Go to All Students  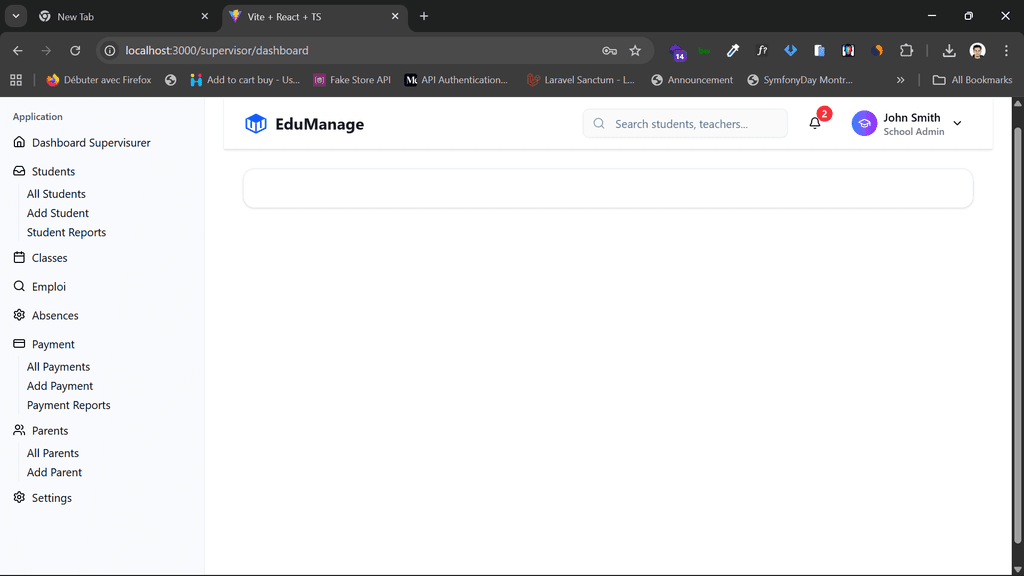point(56,194)
